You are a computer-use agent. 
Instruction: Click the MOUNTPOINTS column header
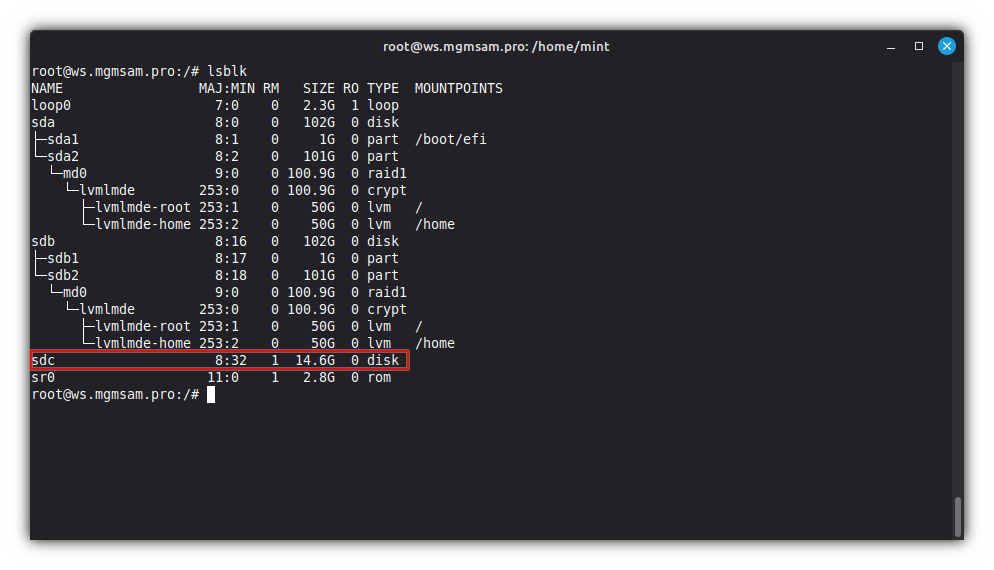pos(458,88)
